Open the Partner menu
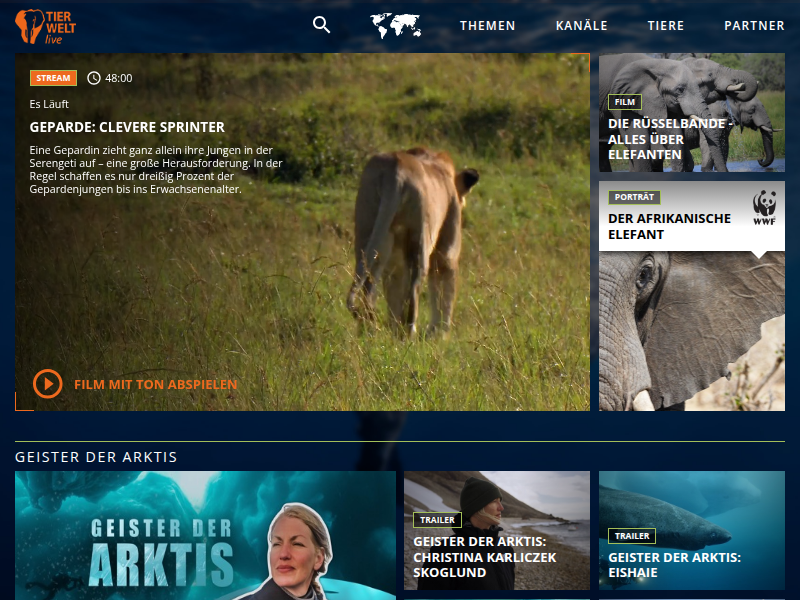 (x=754, y=26)
